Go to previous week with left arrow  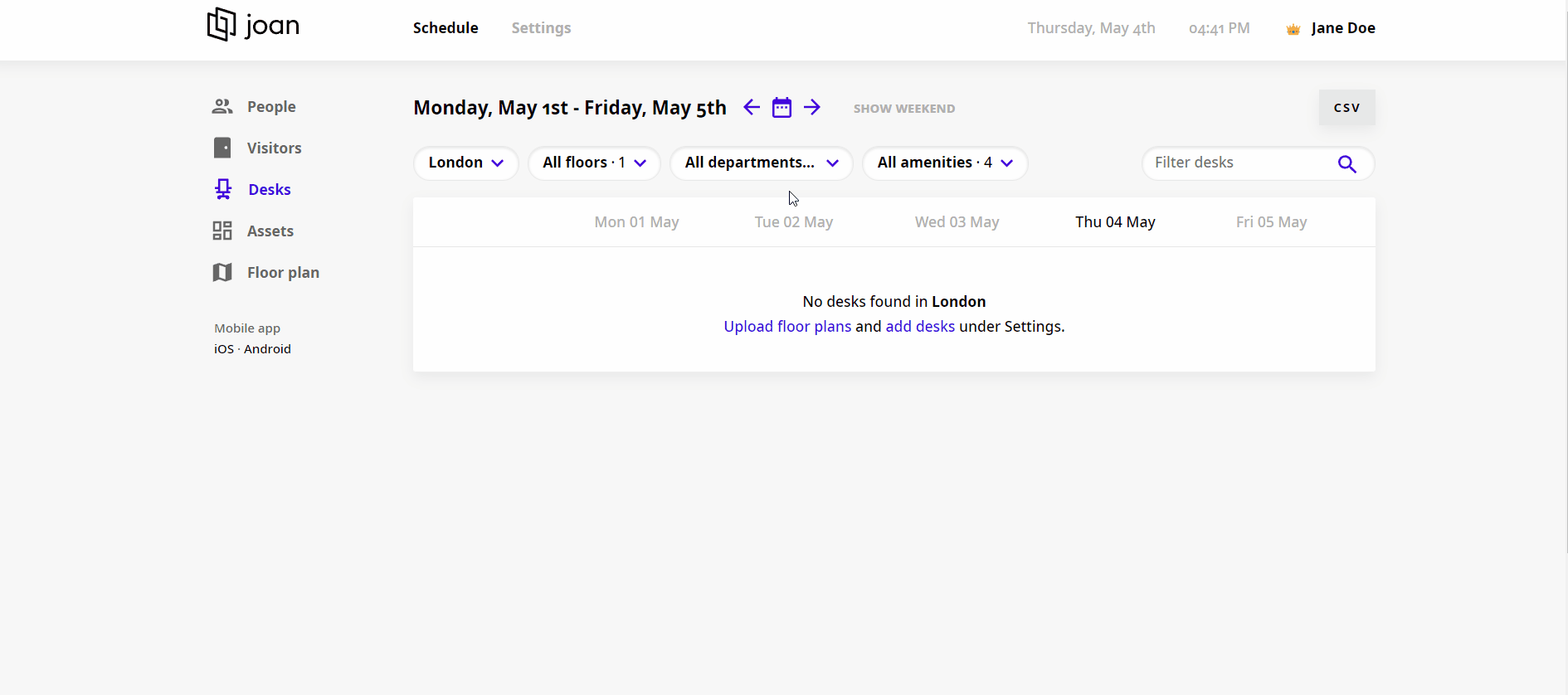[752, 108]
